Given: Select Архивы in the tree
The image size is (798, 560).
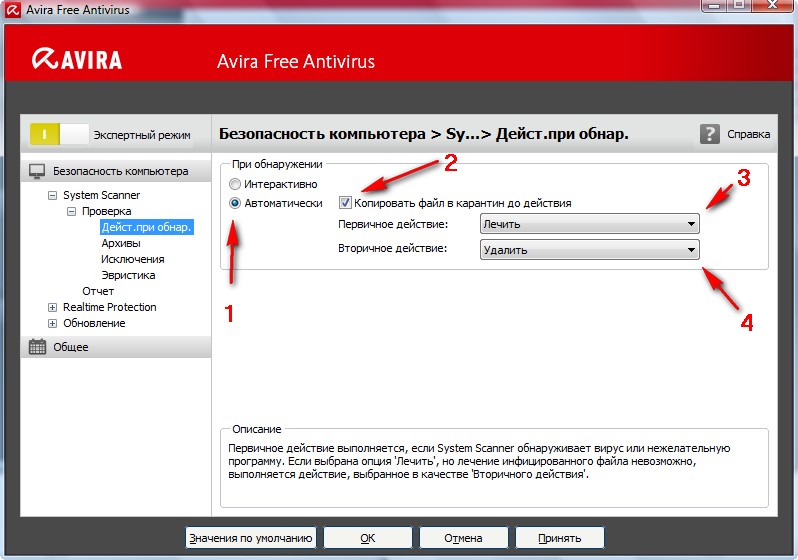Looking at the screenshot, I should pos(121,243).
